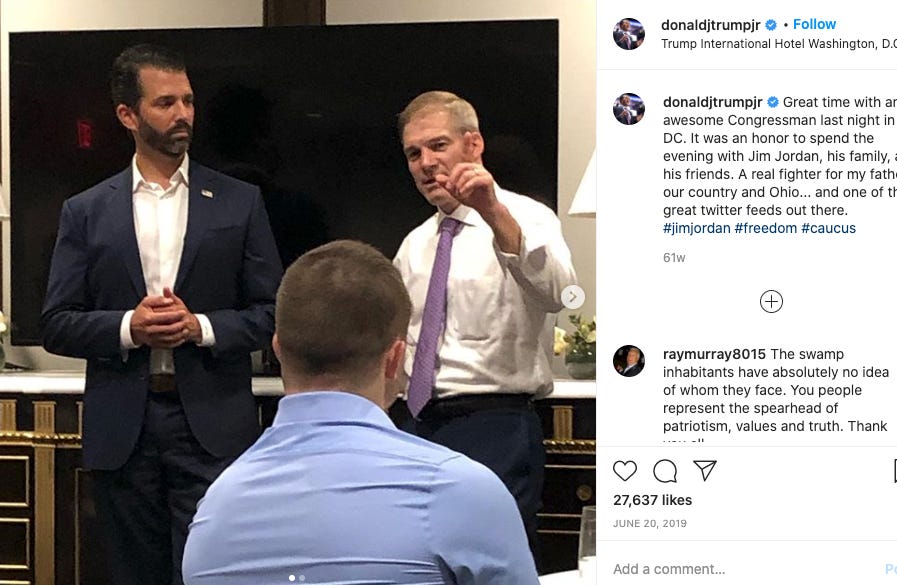
Task: Click the June 20, 2019 post date
Action: click(x=650, y=523)
